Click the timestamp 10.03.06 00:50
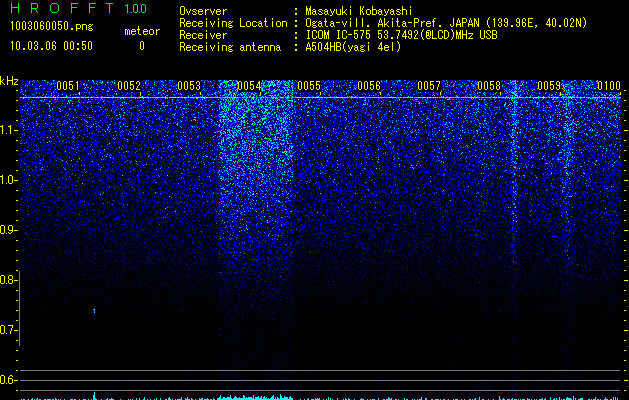This screenshot has height=400, width=629. 51,46
